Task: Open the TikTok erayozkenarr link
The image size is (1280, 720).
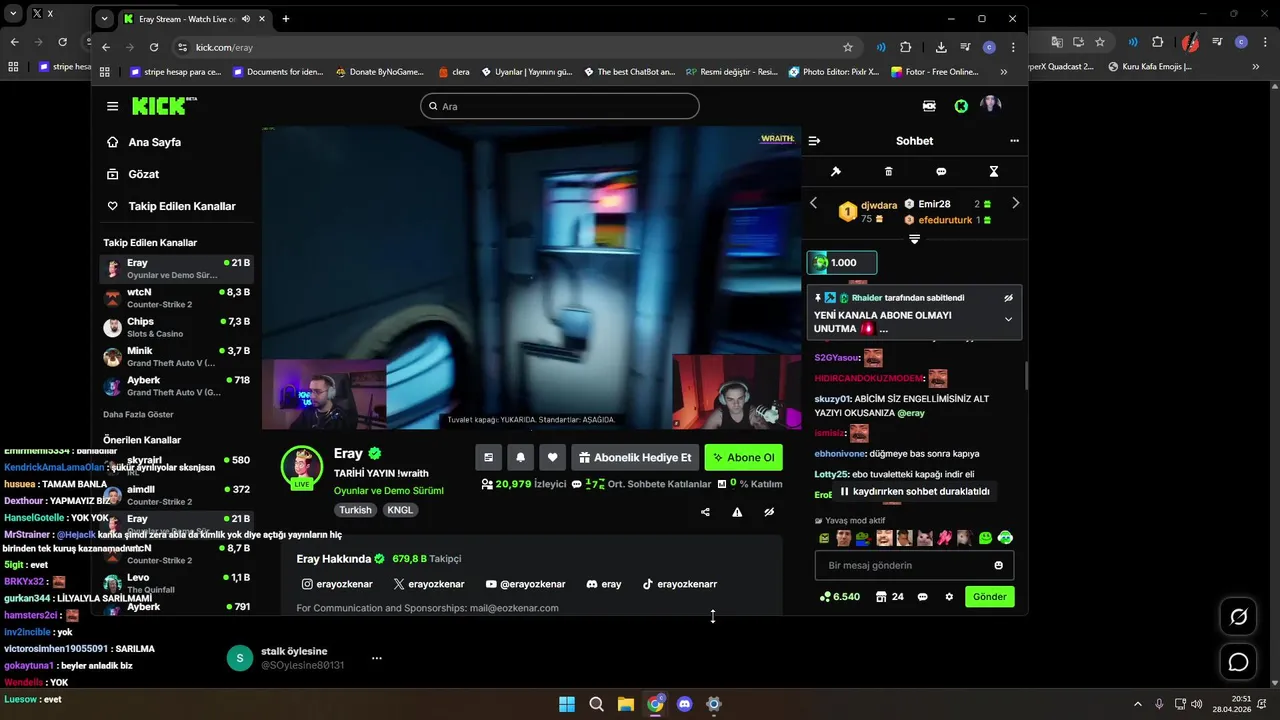Action: [679, 584]
